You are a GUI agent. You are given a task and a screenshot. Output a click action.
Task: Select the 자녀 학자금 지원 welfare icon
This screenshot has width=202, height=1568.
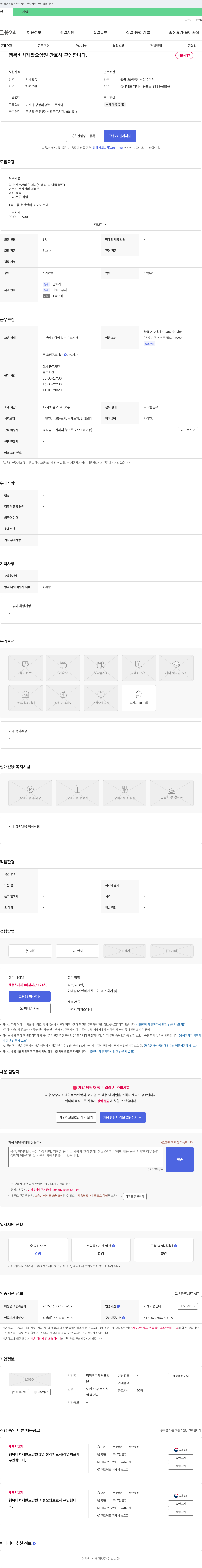coord(177,668)
